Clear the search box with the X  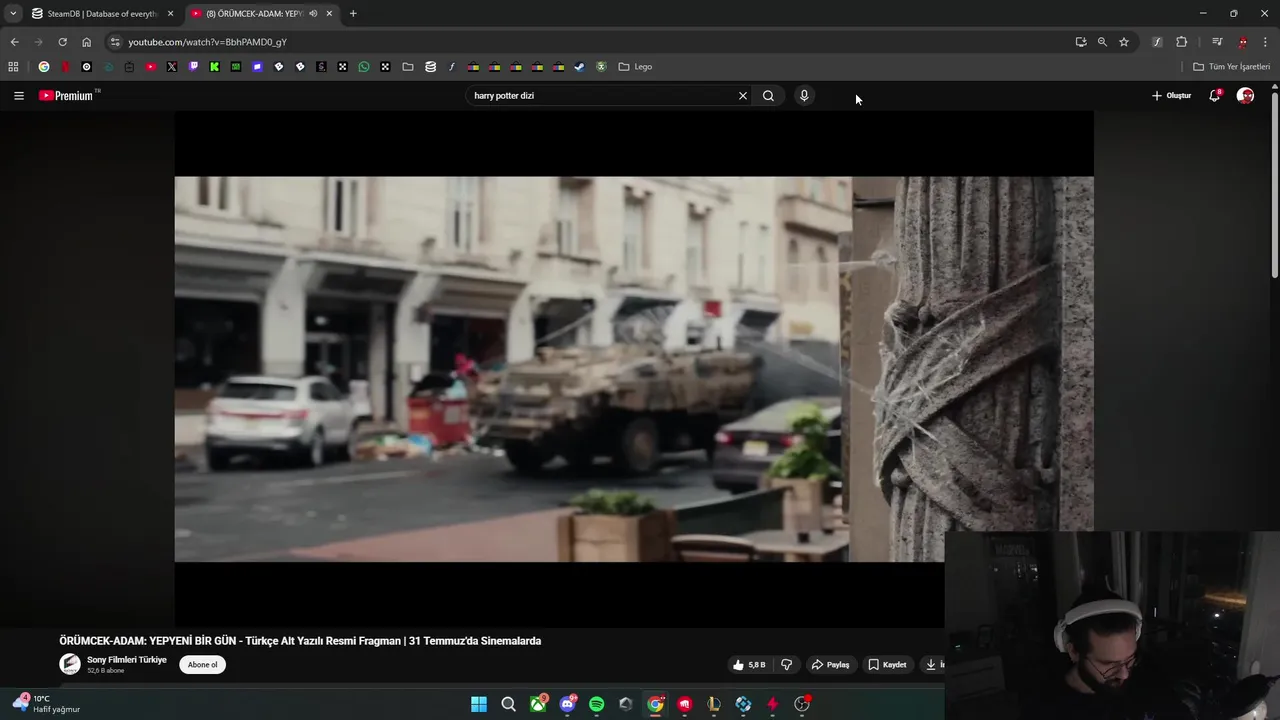point(743,96)
